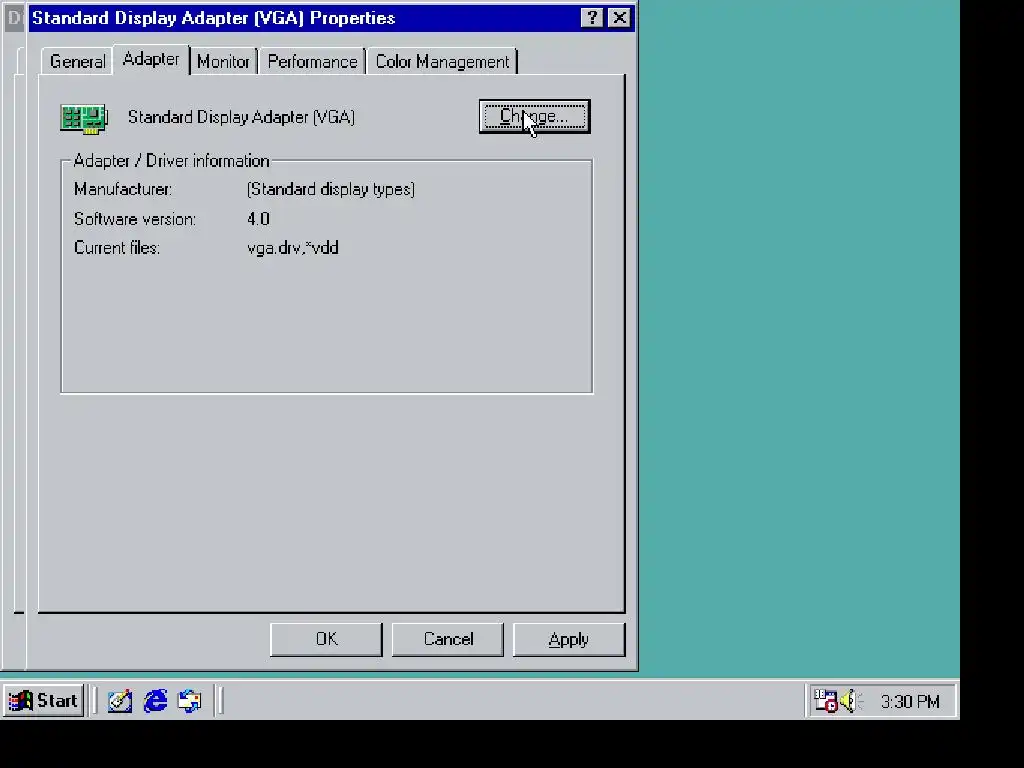Open the Task Scheduler tray icon
This screenshot has width=1024, height=768.
825,701
